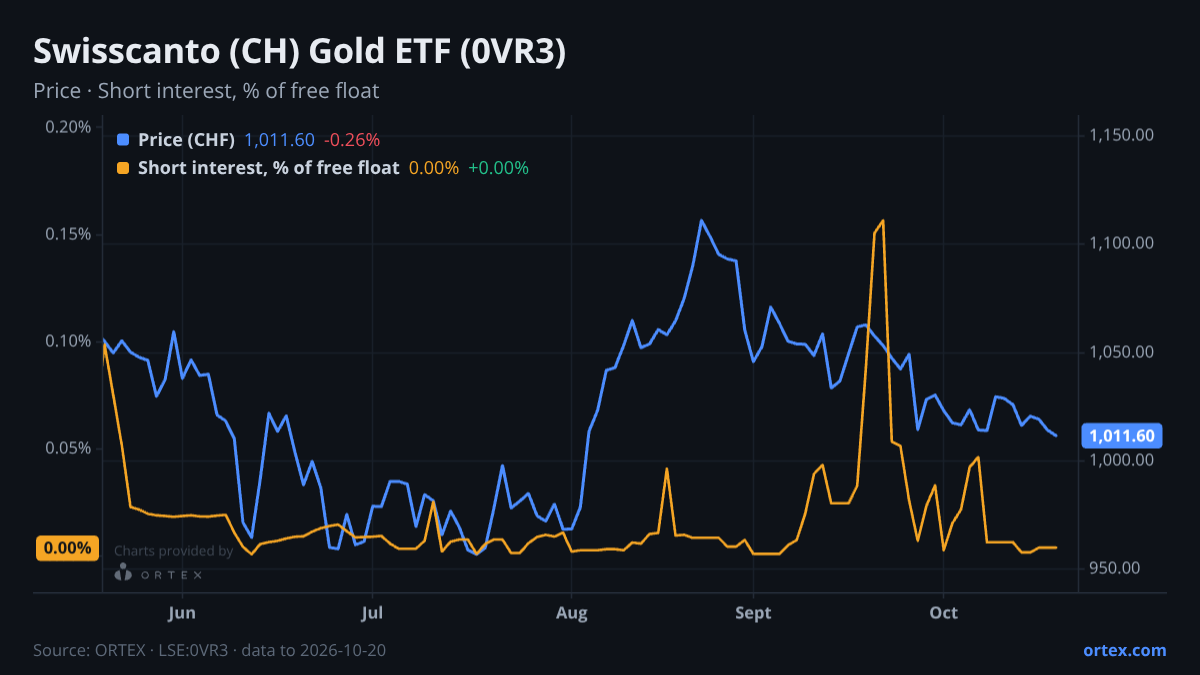This screenshot has height=675, width=1200.
Task: Click the -0.26% price change value
Action: click(x=352, y=140)
